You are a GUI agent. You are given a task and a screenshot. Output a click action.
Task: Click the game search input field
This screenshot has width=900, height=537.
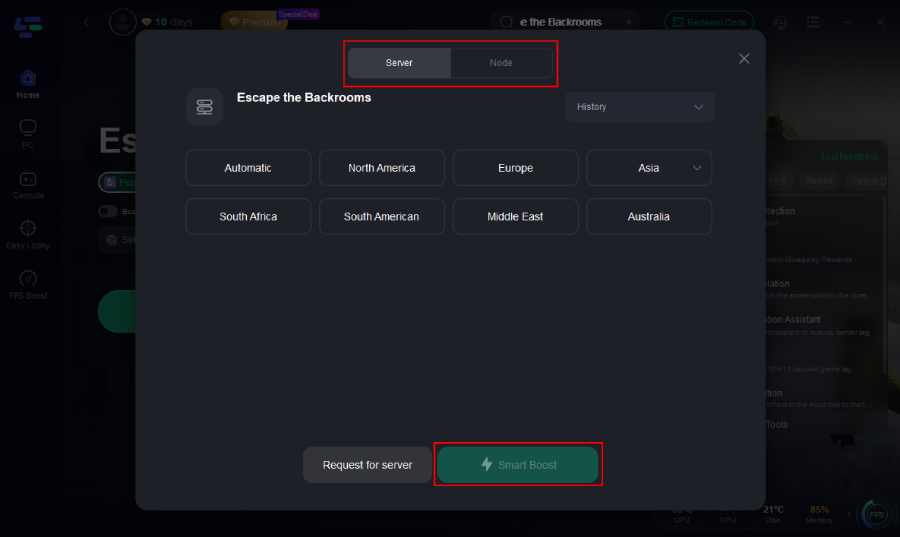coord(565,22)
